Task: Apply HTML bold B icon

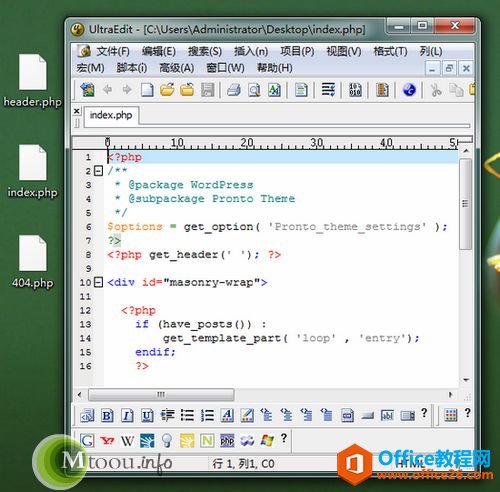Action: tap(107, 416)
